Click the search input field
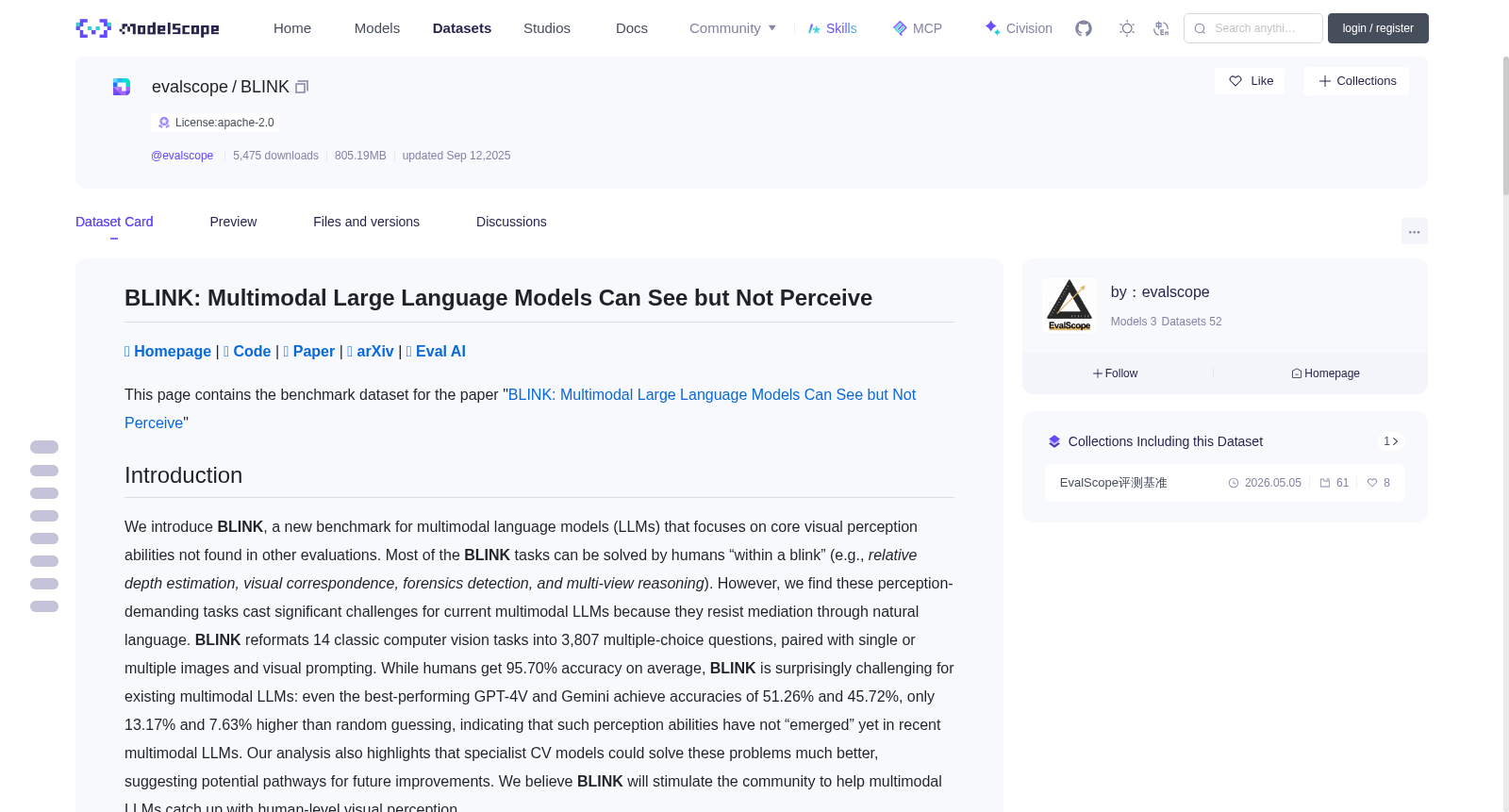The height and width of the screenshot is (812, 1509). (x=1253, y=28)
